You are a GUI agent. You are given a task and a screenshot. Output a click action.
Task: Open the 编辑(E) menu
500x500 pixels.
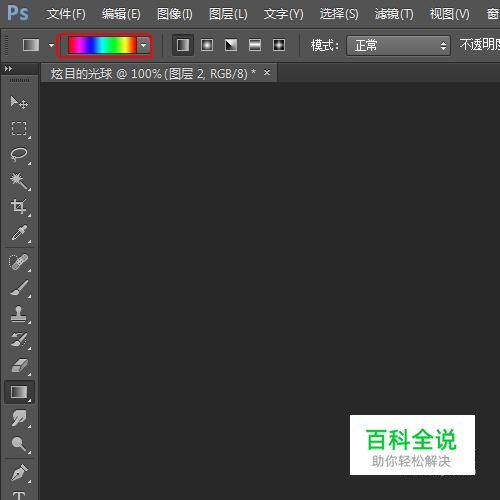(121, 14)
